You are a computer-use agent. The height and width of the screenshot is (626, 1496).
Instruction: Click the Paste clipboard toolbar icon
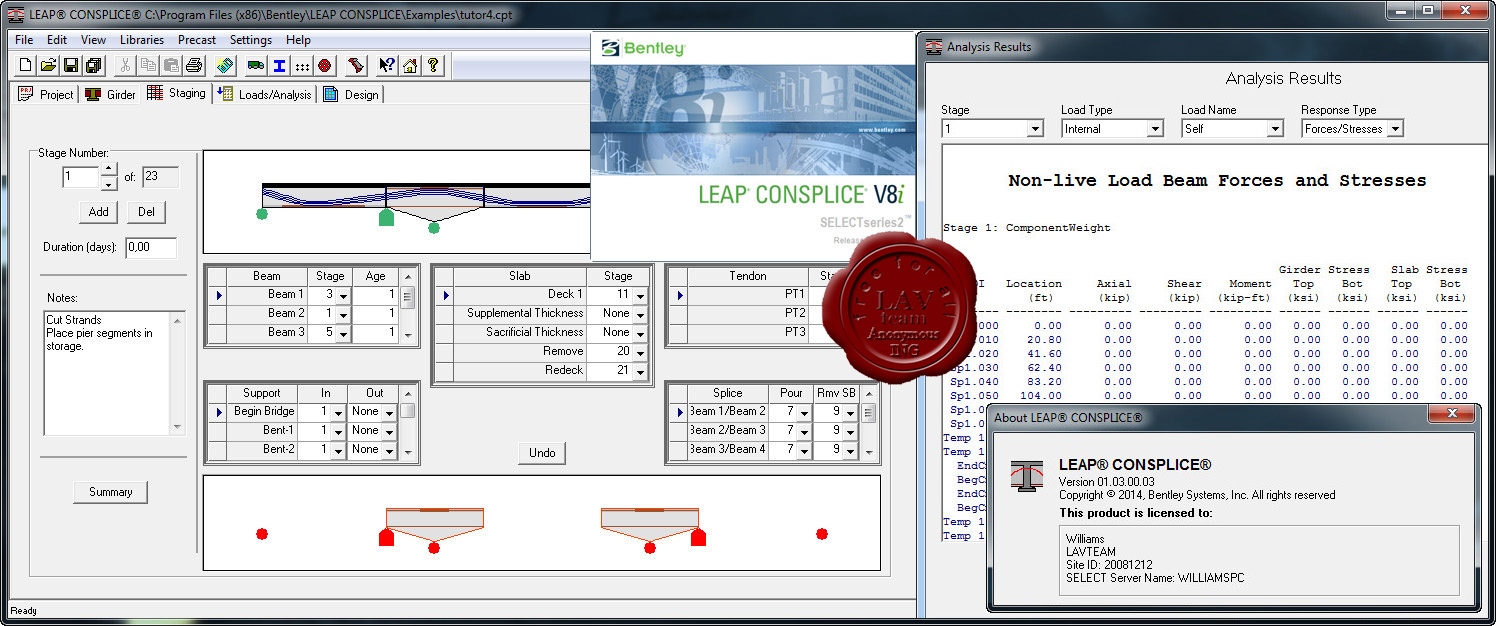pyautogui.click(x=171, y=66)
